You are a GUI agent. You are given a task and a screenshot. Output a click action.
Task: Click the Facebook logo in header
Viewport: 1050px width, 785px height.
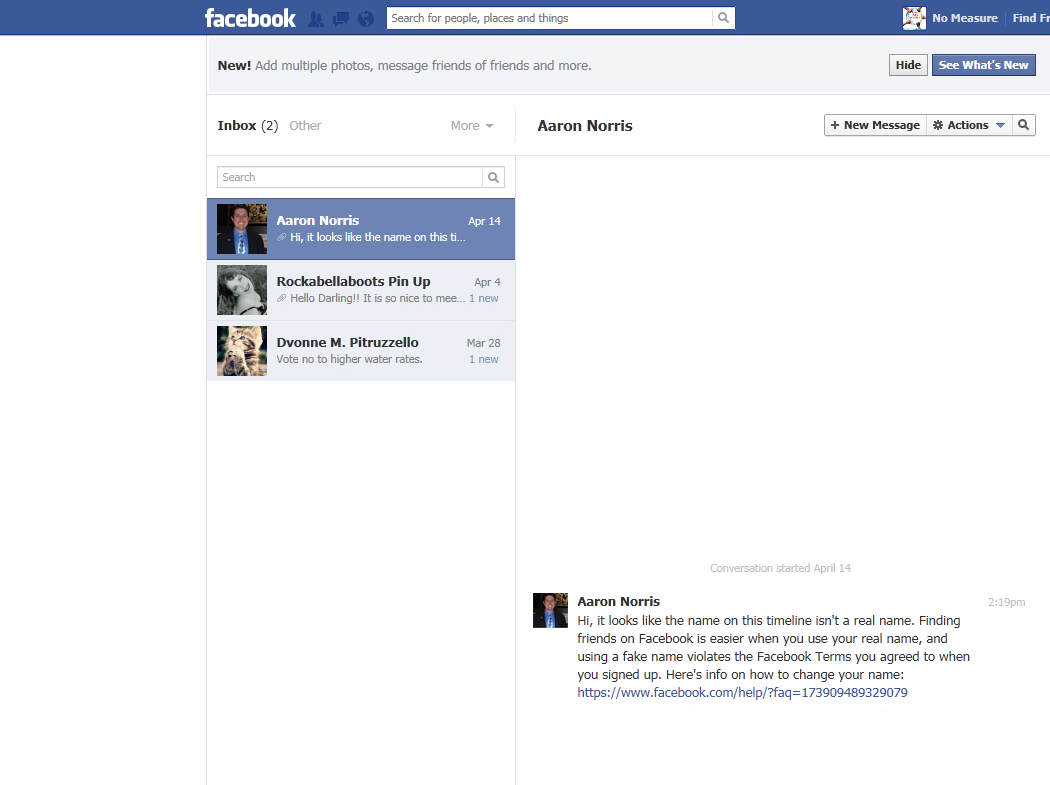[250, 18]
